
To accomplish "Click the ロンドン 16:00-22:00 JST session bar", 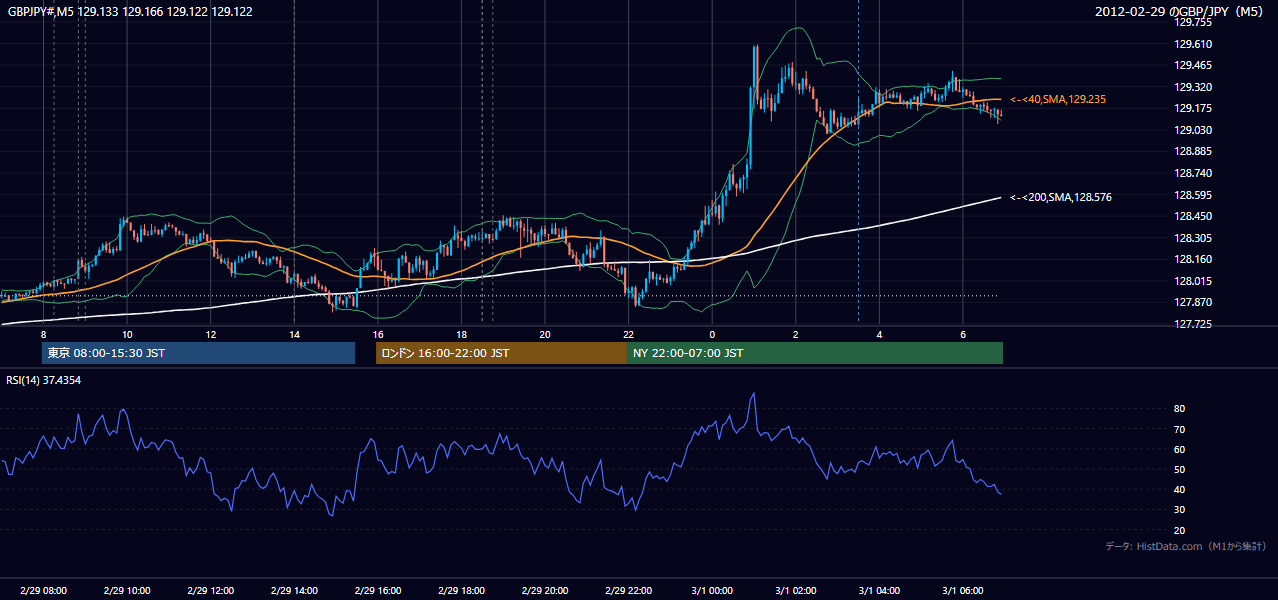I will 501,353.
